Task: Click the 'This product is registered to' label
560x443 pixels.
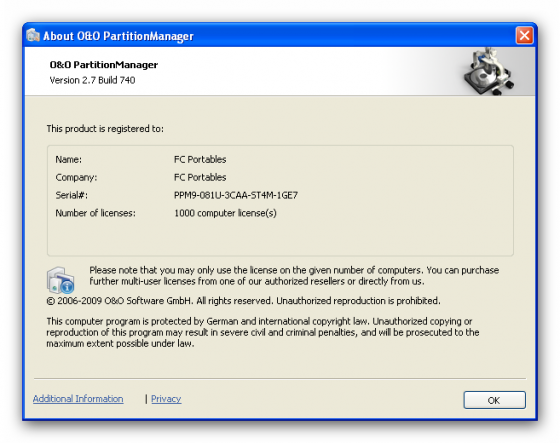Action: click(x=105, y=129)
